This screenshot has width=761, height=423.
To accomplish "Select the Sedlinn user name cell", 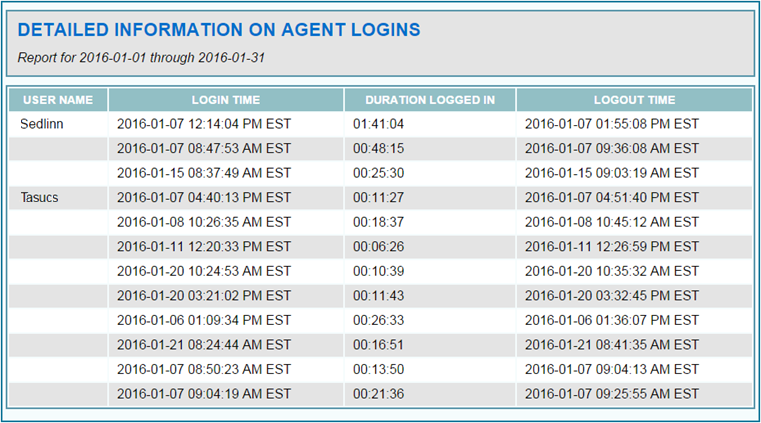I will pyautogui.click(x=40, y=124).
